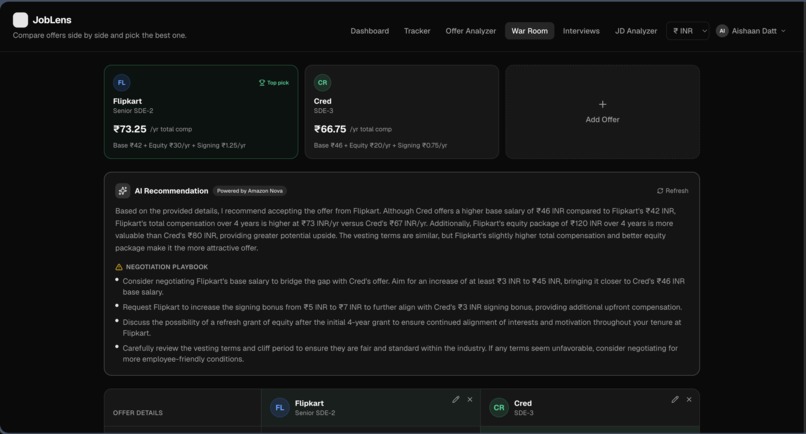Open the INR currency dropdown
806x434 pixels.
pos(688,31)
